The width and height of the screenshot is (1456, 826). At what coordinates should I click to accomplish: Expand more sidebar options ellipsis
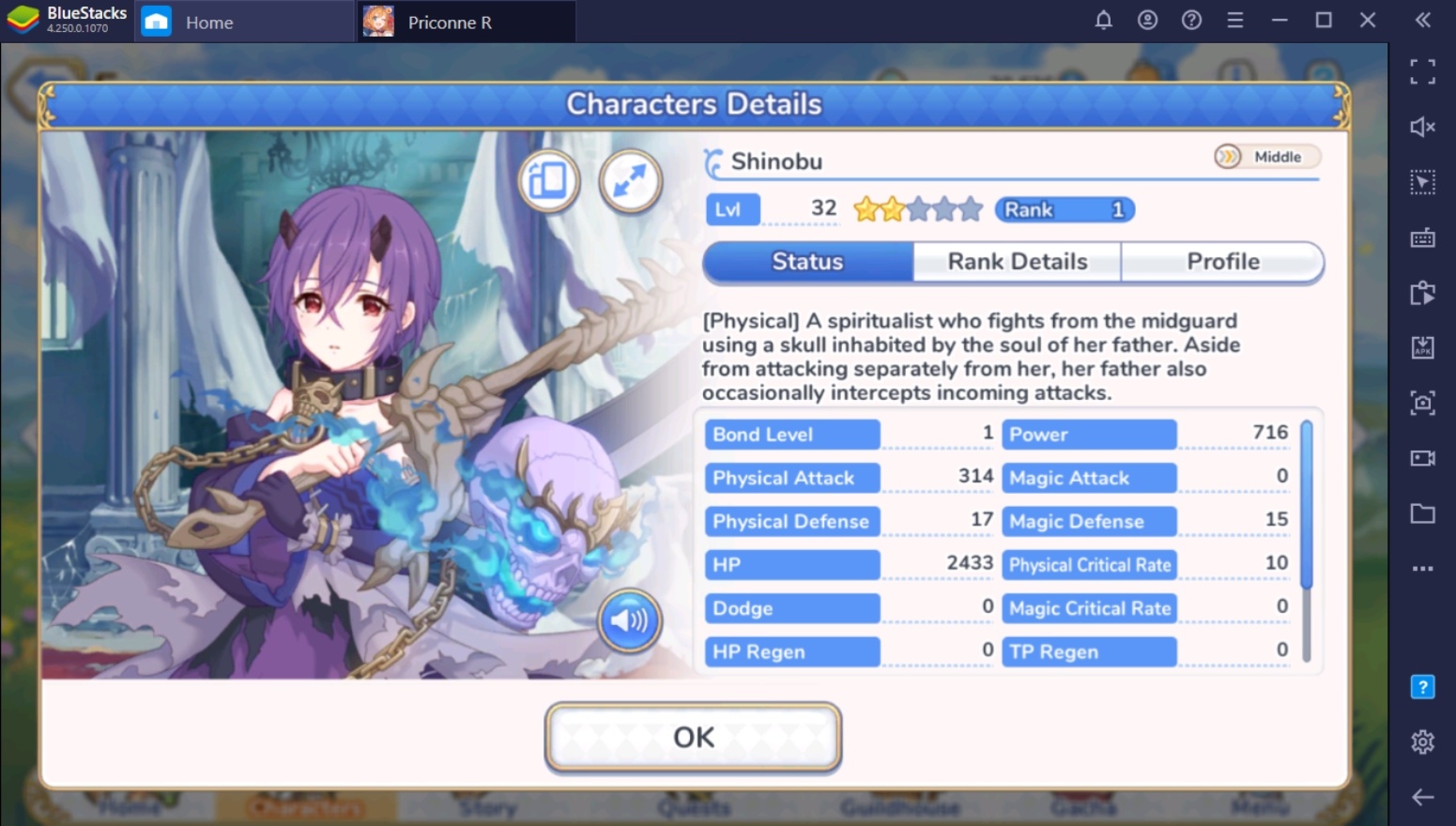pos(1422,569)
